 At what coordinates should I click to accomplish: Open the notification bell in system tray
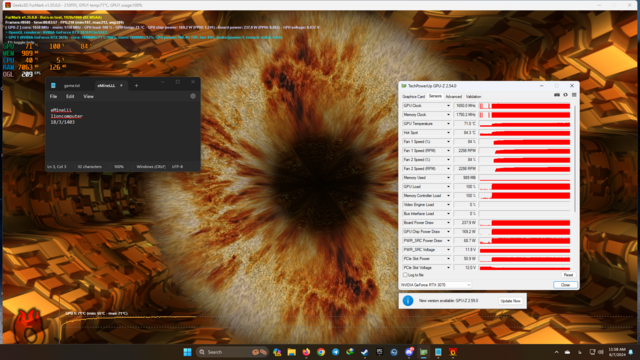click(631, 352)
